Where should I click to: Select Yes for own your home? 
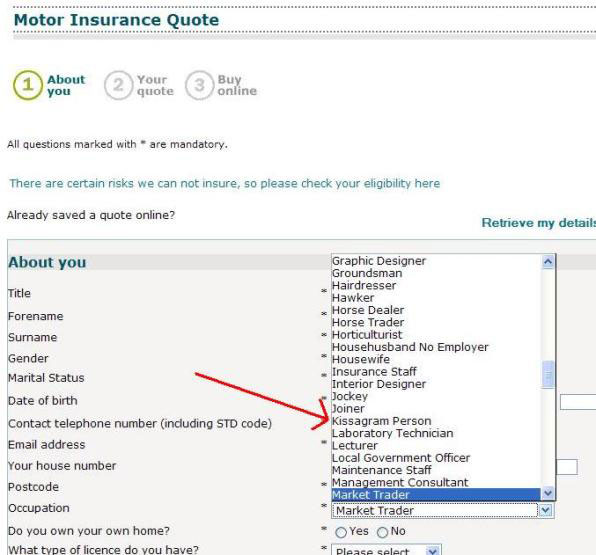[341, 532]
